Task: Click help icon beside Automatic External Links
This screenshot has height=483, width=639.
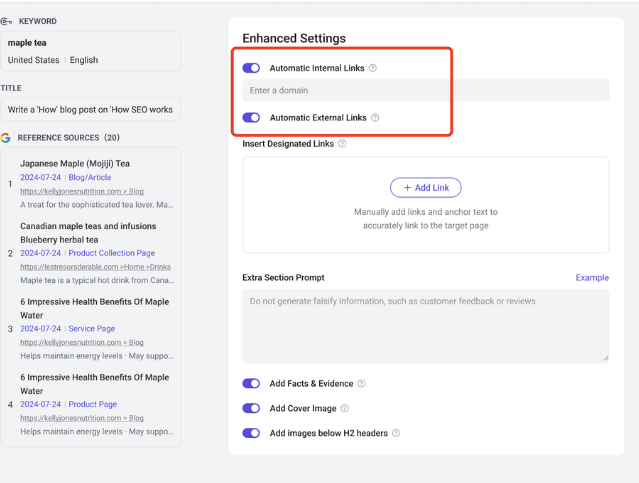Action: (375, 118)
